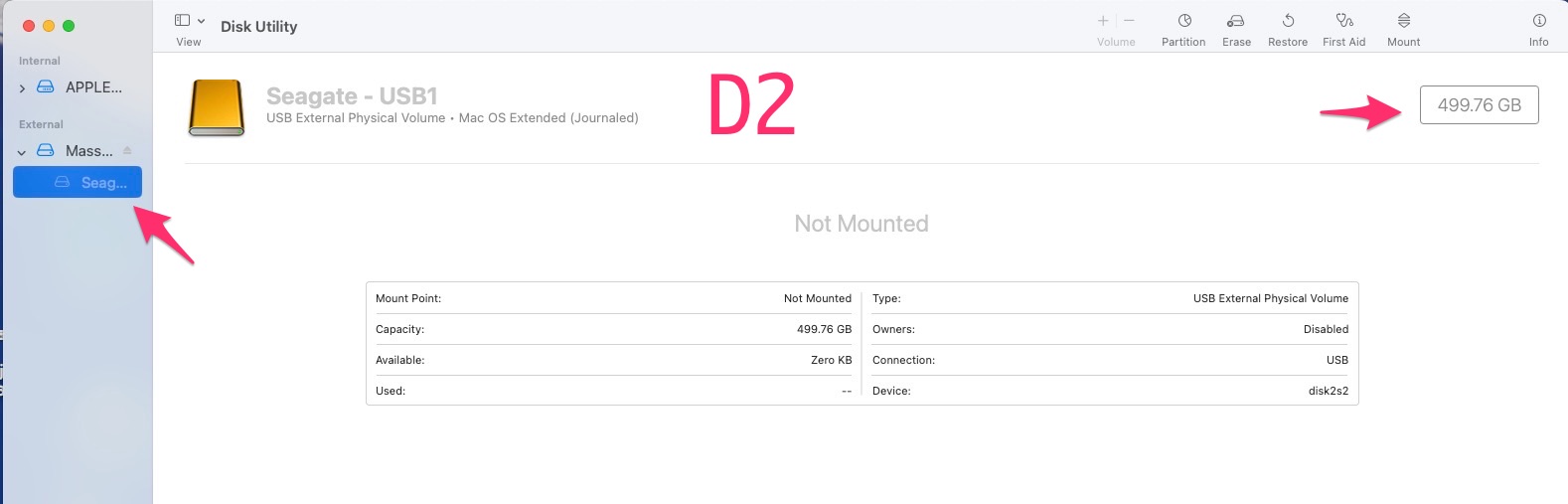The width and height of the screenshot is (1568, 504).
Task: Eject the Mass external disk
Action: coord(127,151)
